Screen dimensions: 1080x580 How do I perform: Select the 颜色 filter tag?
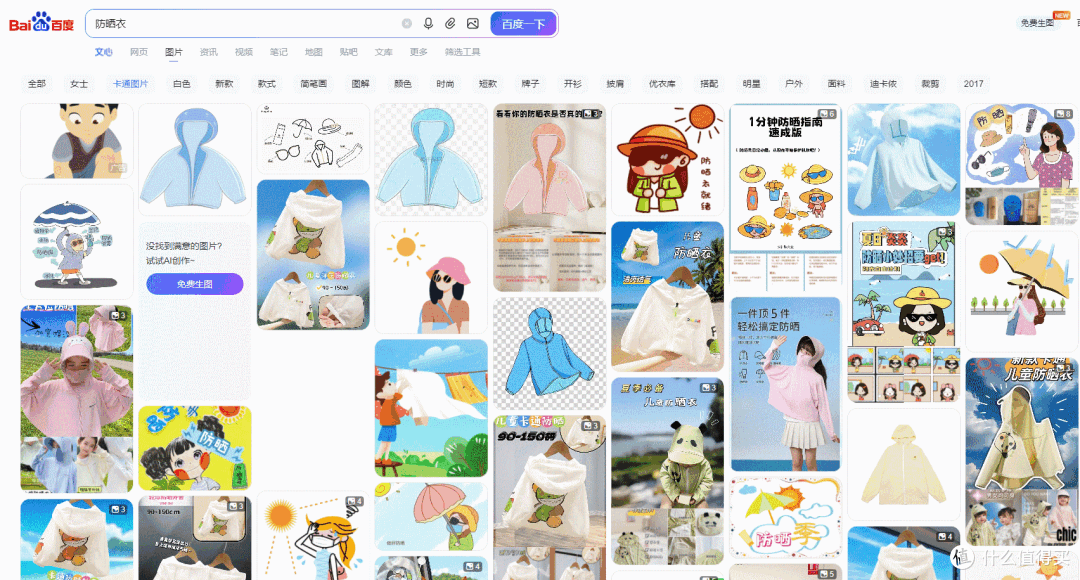[403, 83]
